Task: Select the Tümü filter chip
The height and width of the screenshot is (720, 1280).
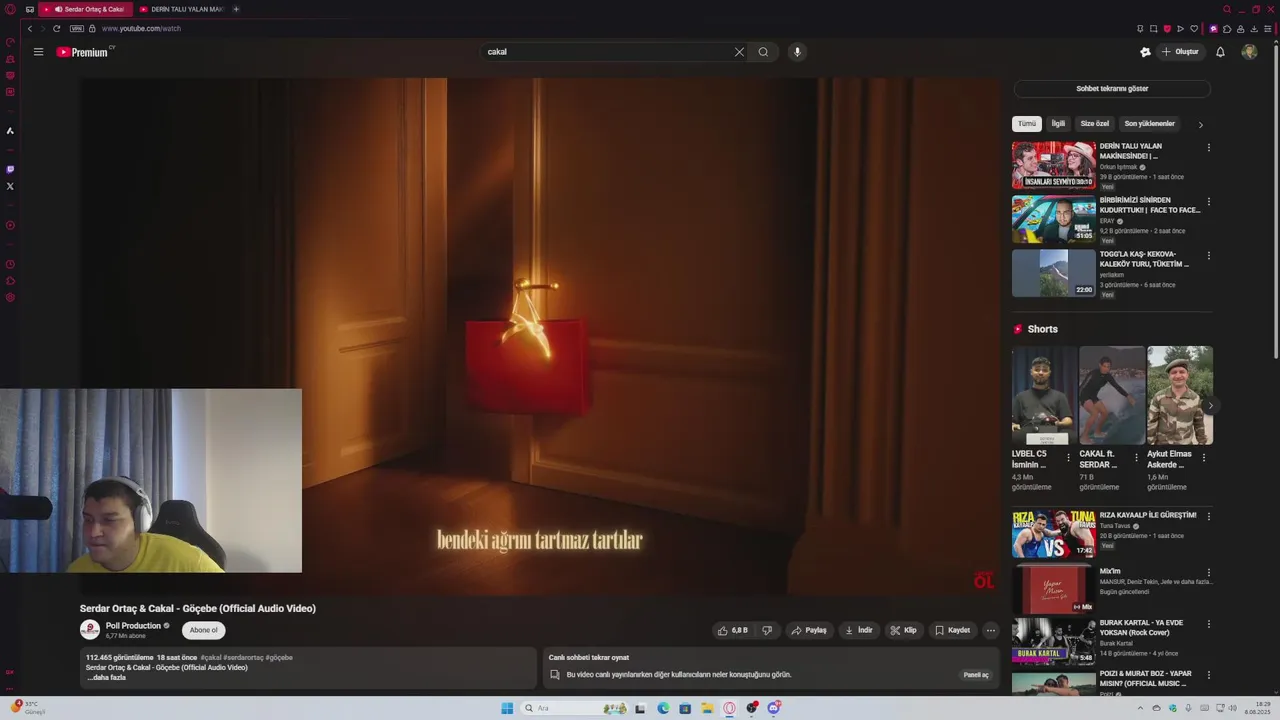Action: point(1027,124)
